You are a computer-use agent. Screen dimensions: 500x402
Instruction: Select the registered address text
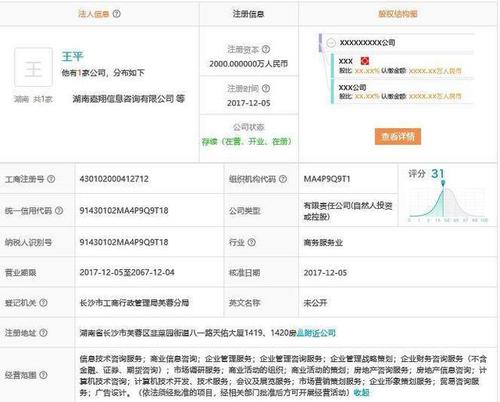[x=188, y=333]
